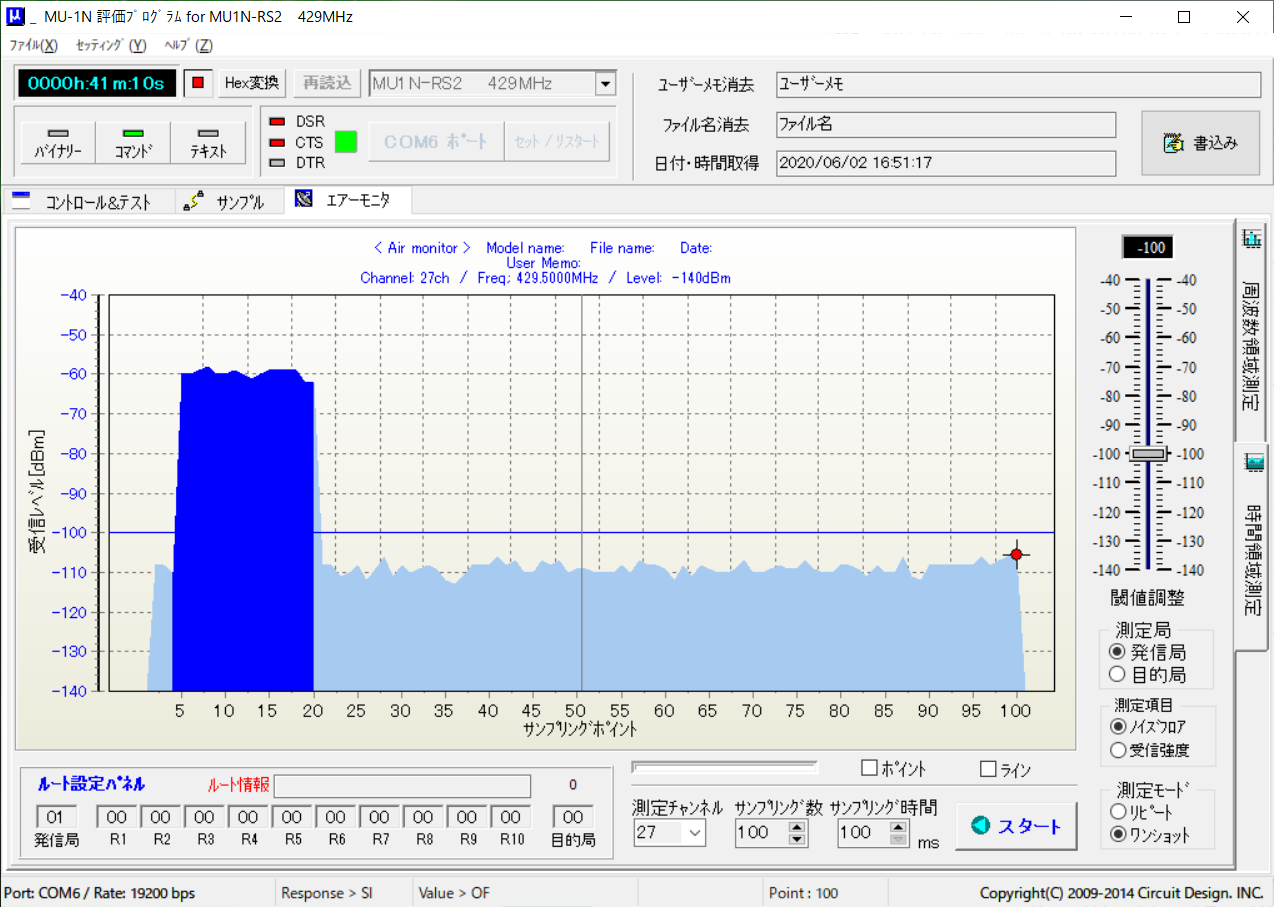Viewport: 1274px width, 907px height.
Task: Click the DTR gray indicator light
Action: (x=278, y=162)
